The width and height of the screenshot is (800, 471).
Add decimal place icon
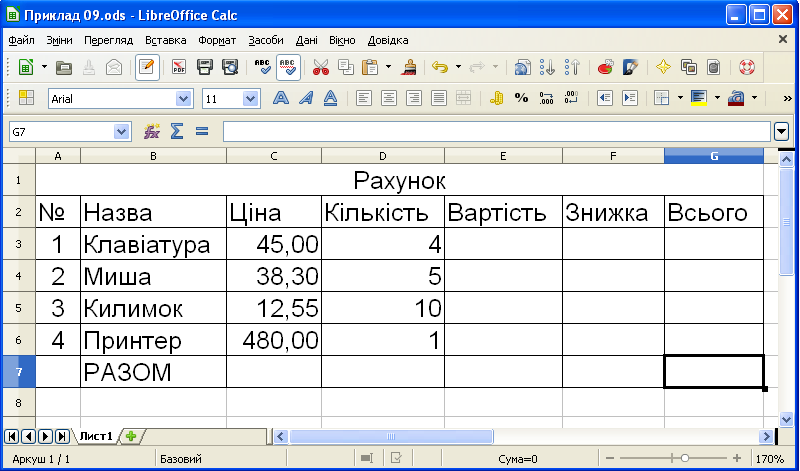tap(546, 98)
